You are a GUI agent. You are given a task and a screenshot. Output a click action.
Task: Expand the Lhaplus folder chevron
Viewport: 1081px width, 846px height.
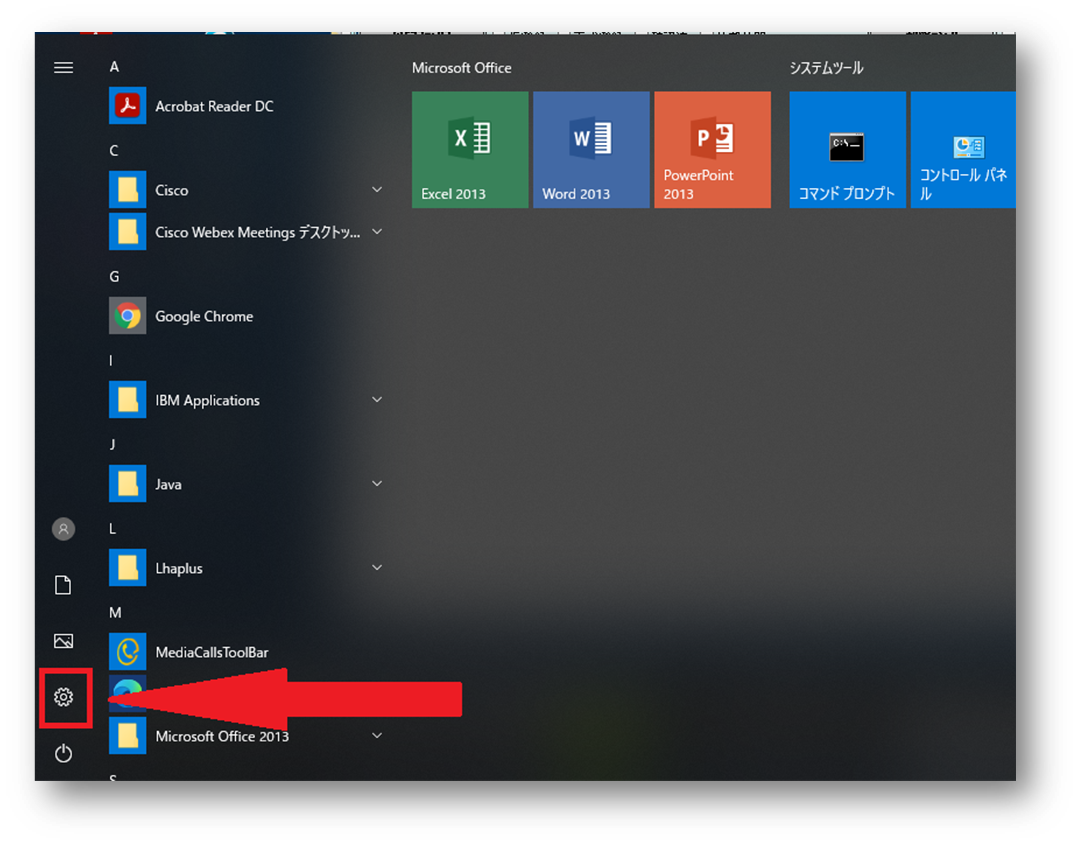point(377,567)
